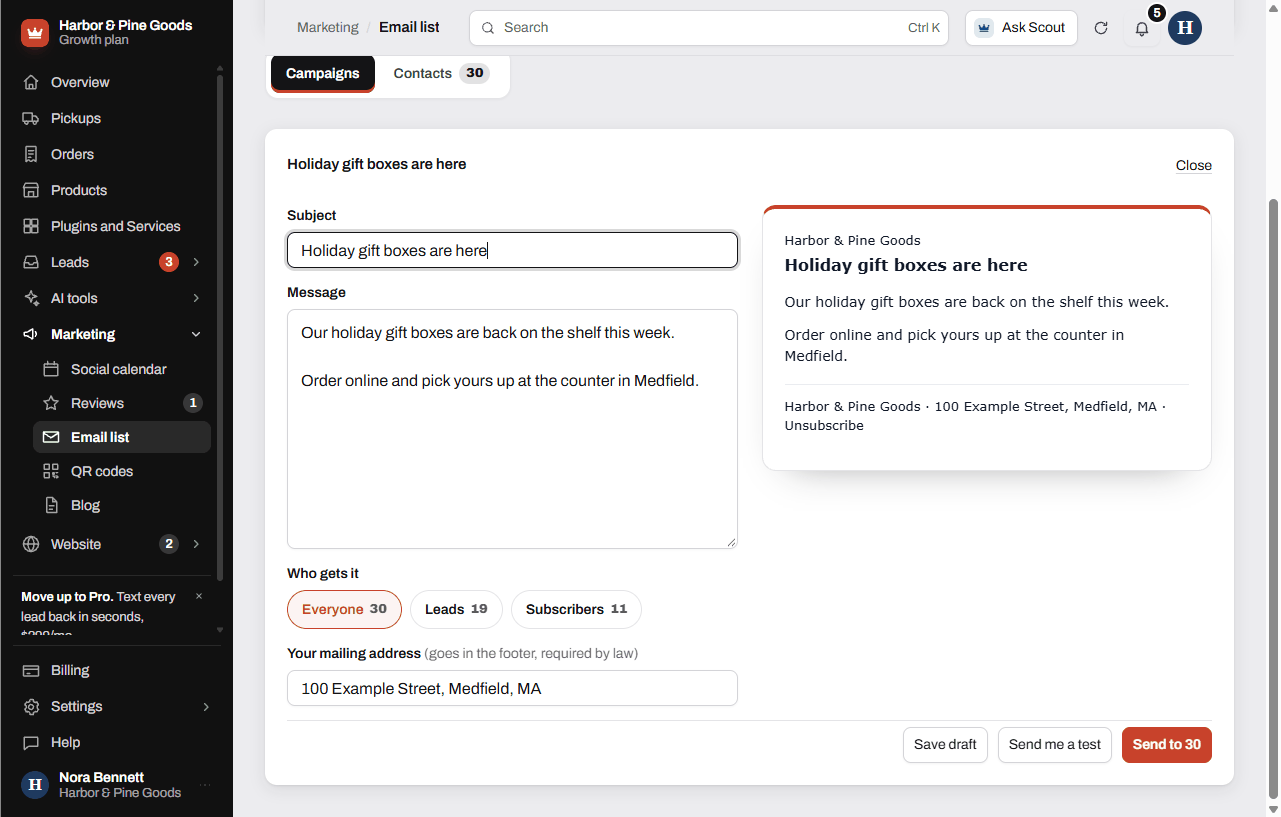This screenshot has width=1281, height=817.
Task: Click the Overview house icon
Action: click(x=31, y=82)
